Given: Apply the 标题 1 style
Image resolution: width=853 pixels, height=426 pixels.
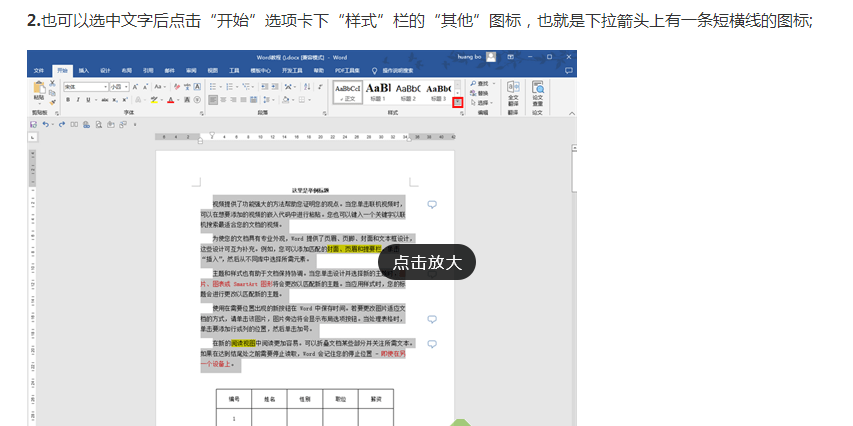Looking at the screenshot, I should (378, 92).
